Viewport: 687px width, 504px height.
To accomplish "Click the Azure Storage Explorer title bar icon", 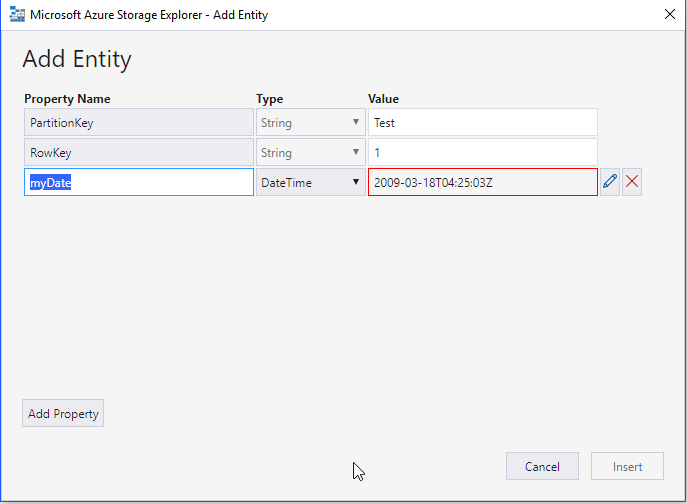I will (17, 14).
